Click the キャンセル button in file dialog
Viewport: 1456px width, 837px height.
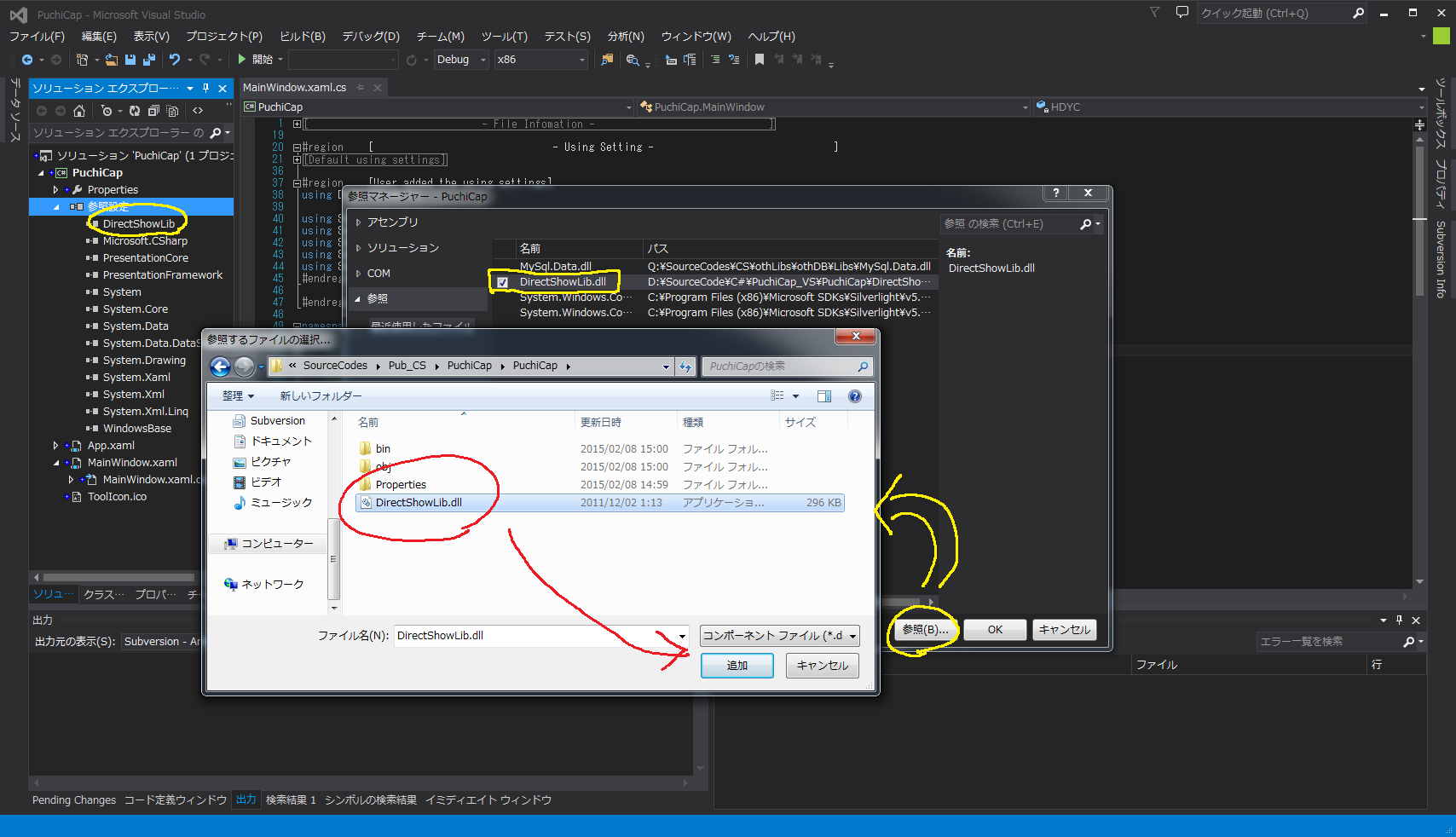tap(823, 666)
